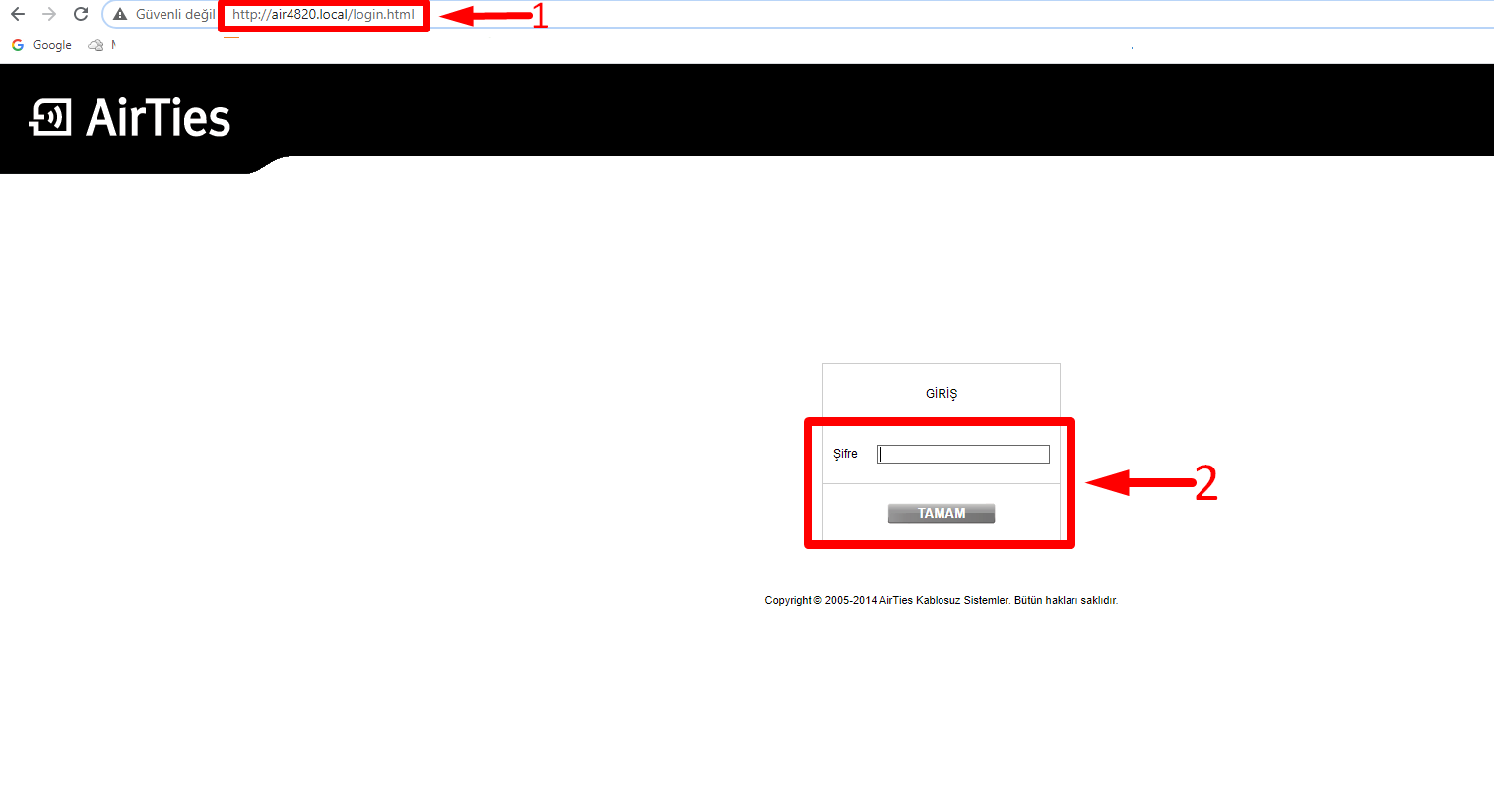Click the Güvenli değil security label
This screenshot has height=812, width=1494.
175,15
